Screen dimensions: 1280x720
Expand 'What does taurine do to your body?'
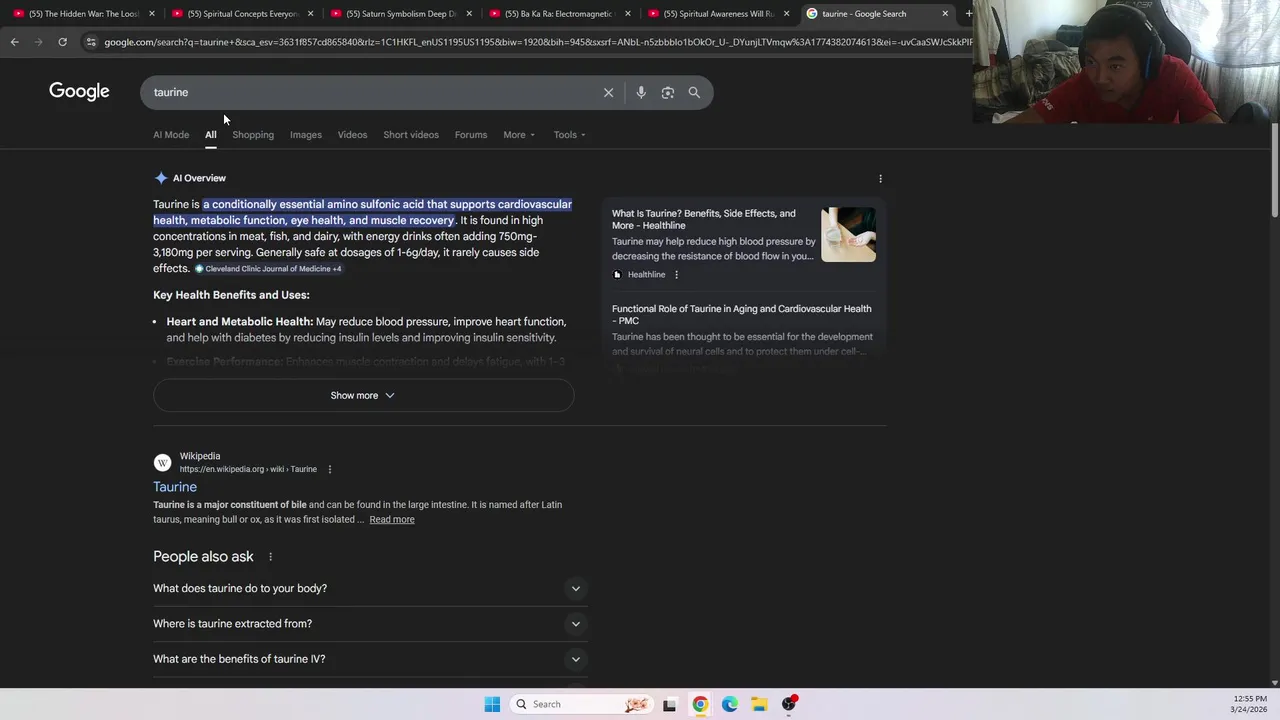tap(370, 588)
